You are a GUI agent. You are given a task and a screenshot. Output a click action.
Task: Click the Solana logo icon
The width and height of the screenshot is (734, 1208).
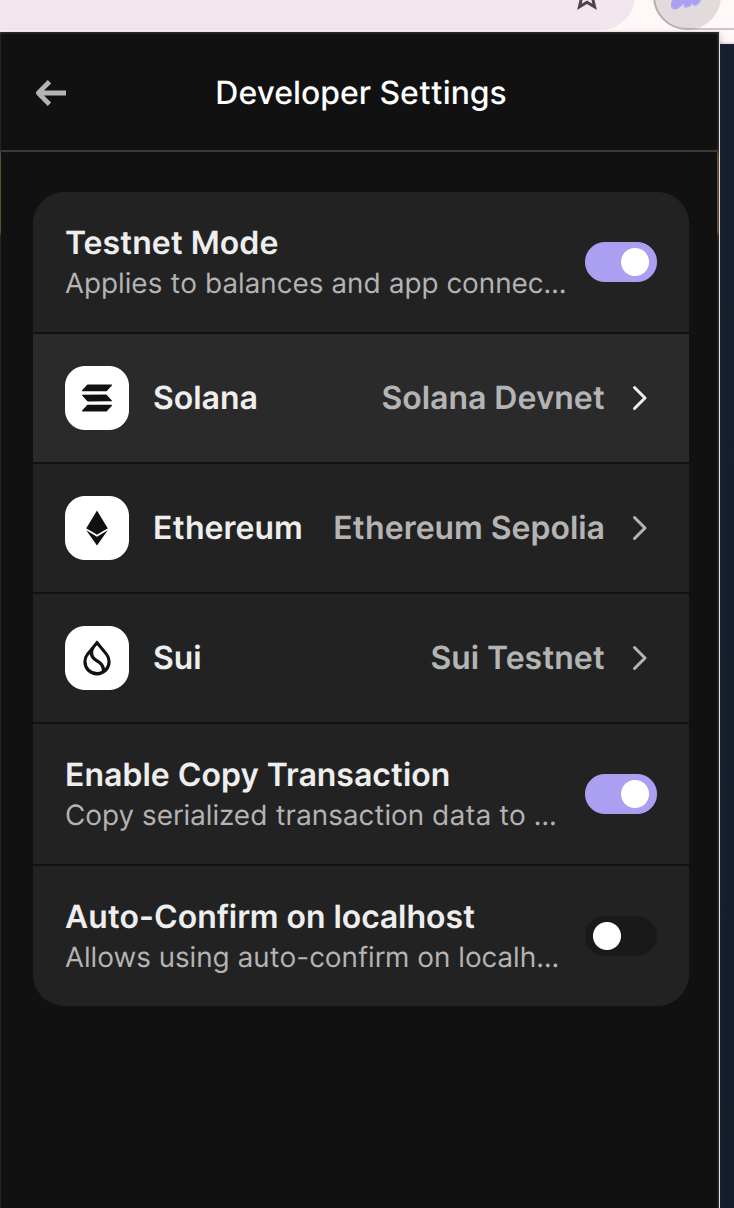(x=97, y=398)
